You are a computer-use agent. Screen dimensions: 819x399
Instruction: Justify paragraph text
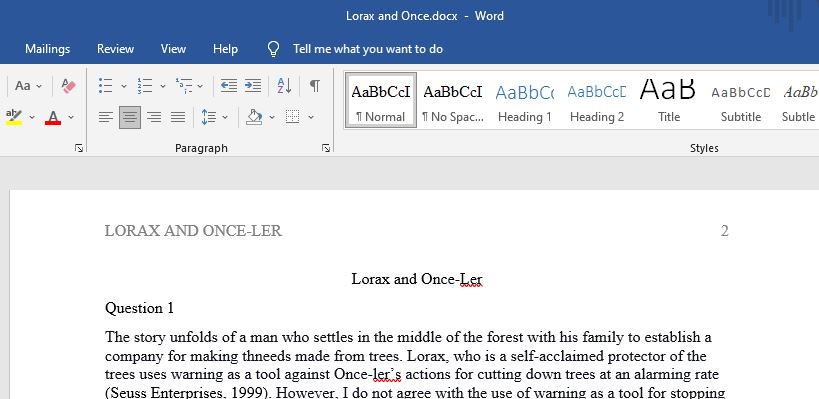point(178,117)
